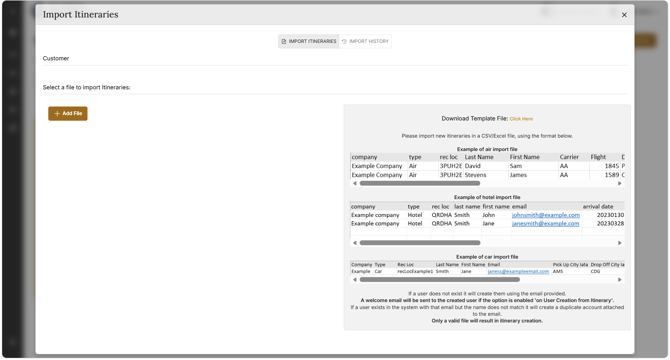Click the 'Stevens' last name cell
This screenshot has height=360, width=670.
(475, 175)
